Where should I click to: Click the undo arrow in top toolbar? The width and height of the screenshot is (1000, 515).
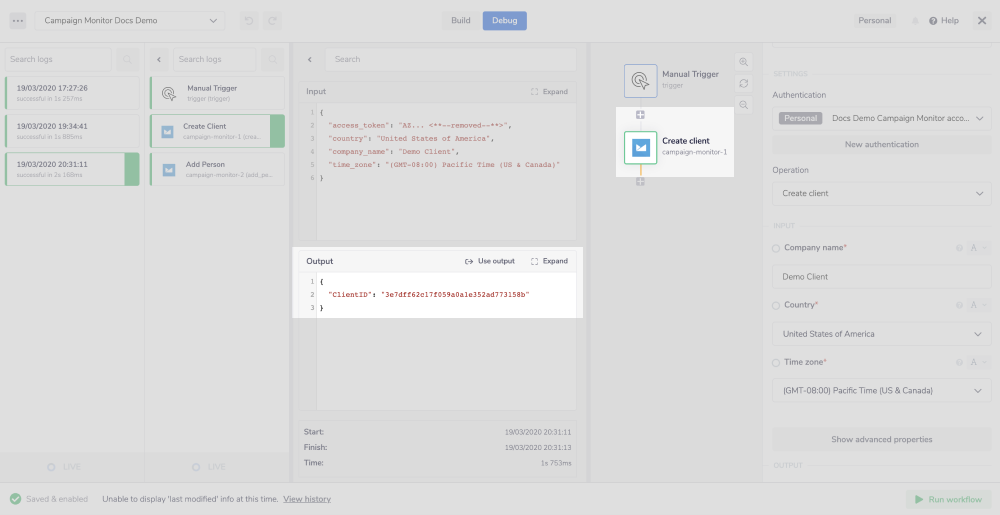[249, 20]
